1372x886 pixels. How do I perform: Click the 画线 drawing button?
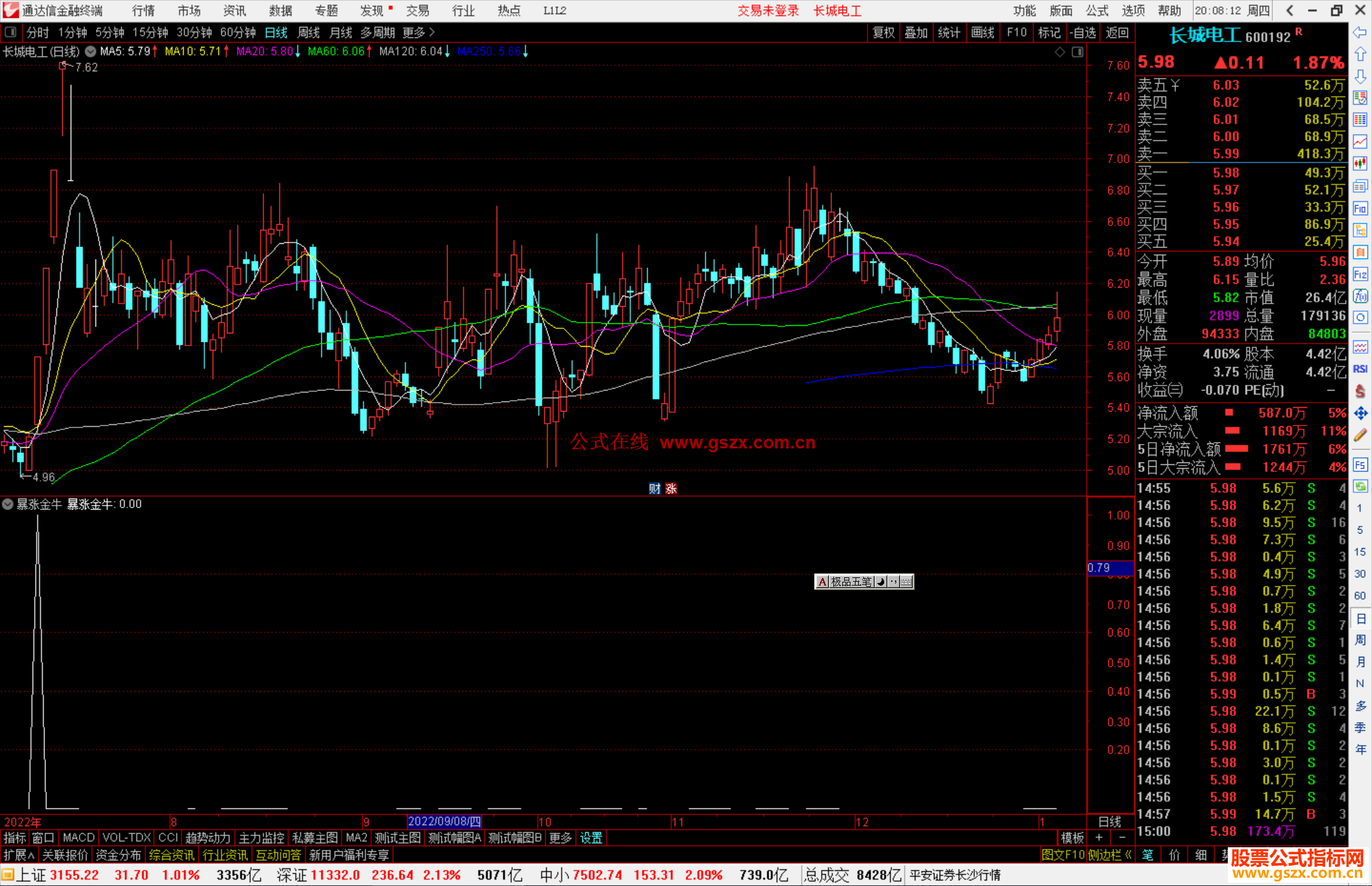(982, 32)
